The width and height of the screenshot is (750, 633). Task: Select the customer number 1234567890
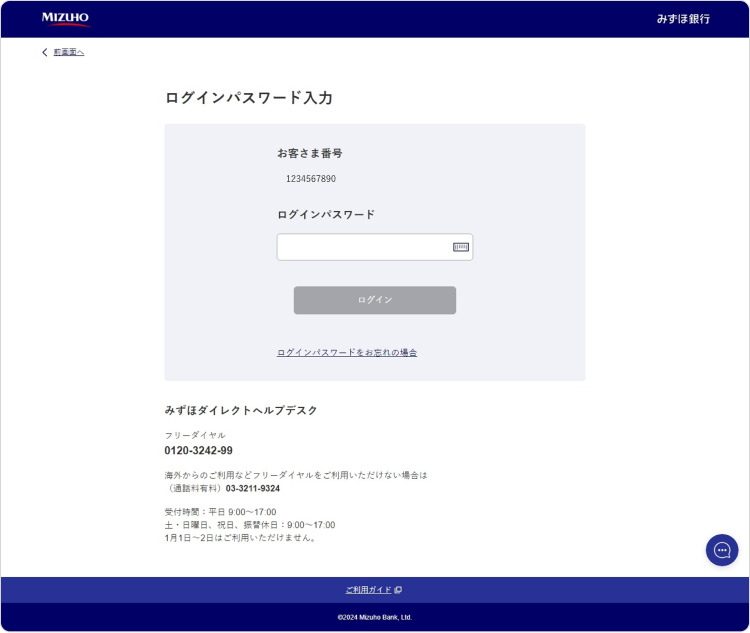click(x=311, y=179)
